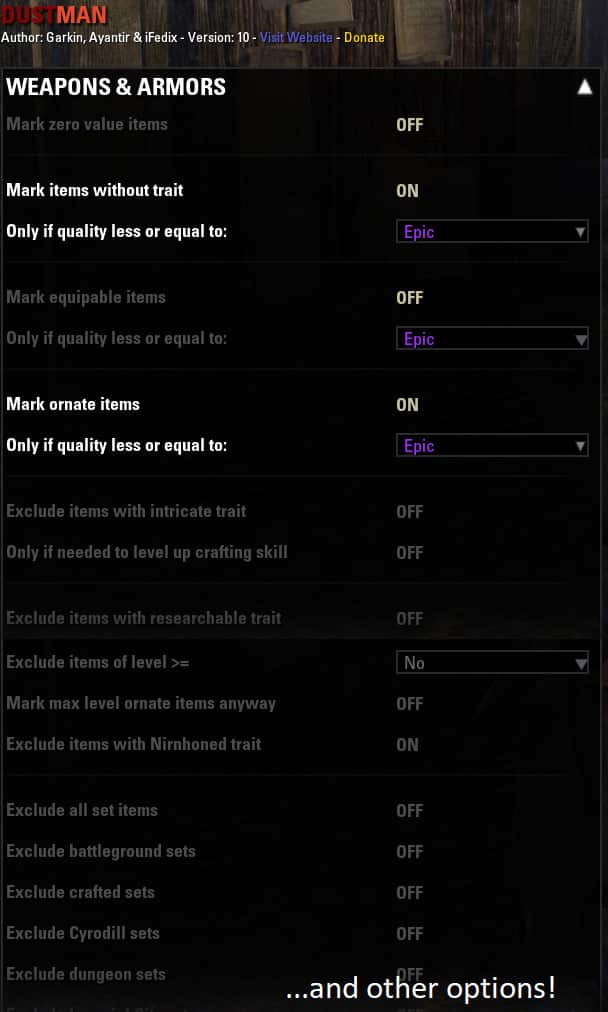Open quality dropdown under Mark ornate items
The height and width of the screenshot is (1012, 608).
(492, 446)
